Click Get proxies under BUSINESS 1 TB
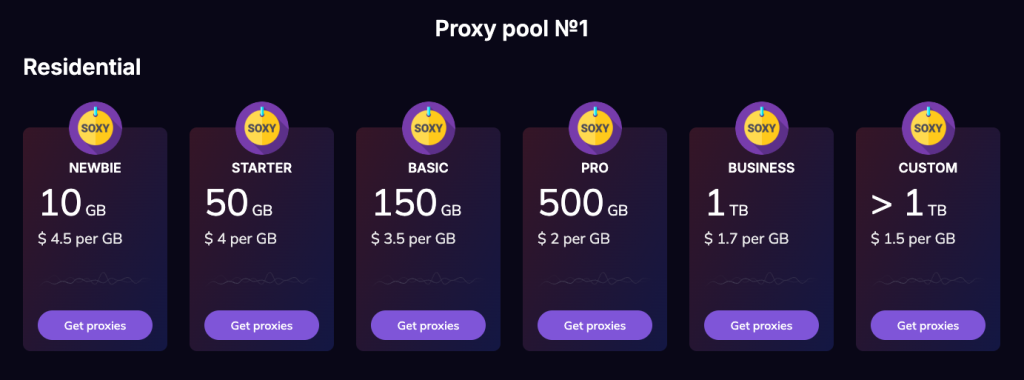This screenshot has width=1024, height=380. (761, 325)
